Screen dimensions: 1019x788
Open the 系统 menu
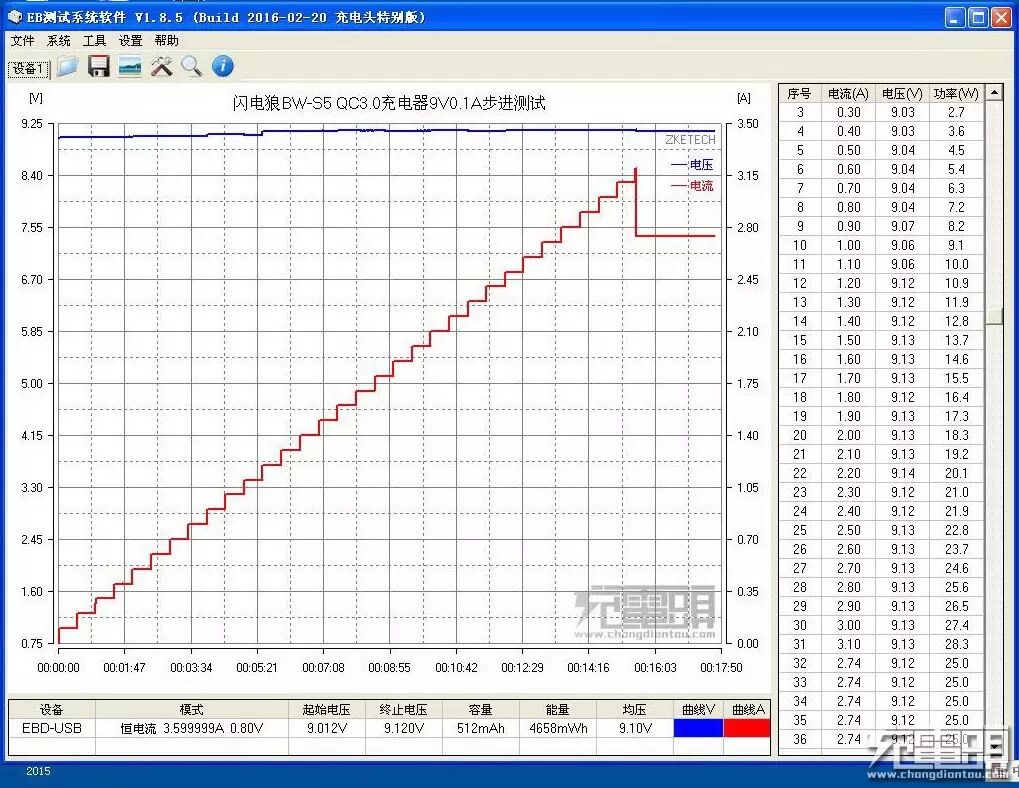[x=58, y=40]
